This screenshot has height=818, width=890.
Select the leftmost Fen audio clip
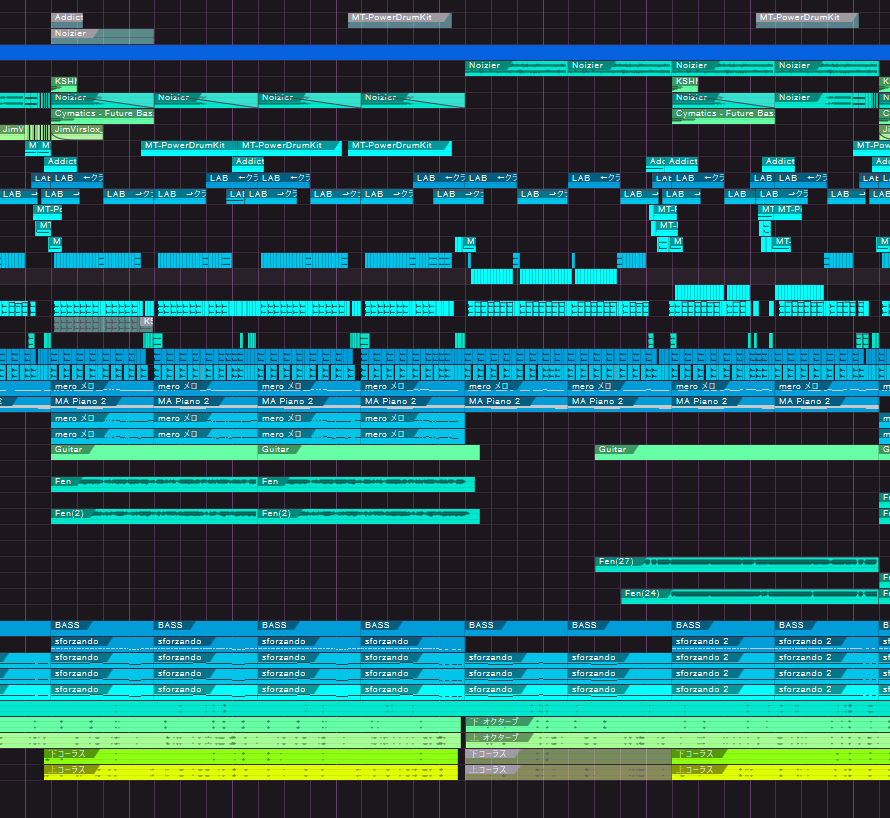[154, 484]
